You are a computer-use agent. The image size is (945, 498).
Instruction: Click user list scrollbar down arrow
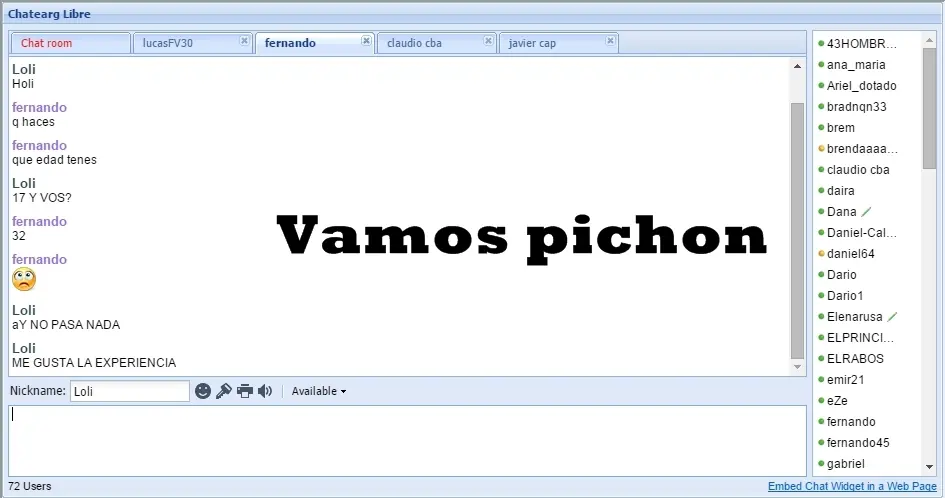(929, 467)
